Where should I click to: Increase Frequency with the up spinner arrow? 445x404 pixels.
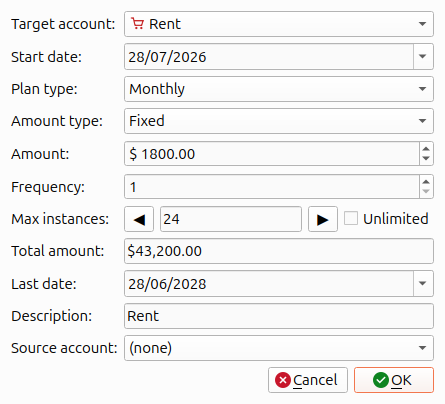click(426, 182)
